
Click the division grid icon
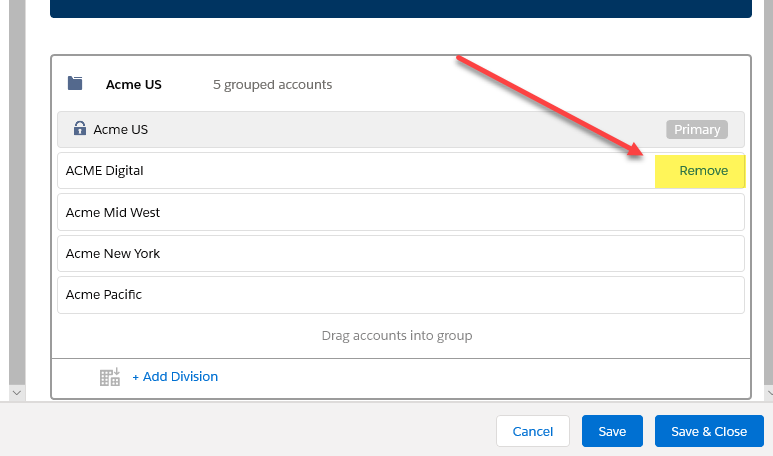pos(109,377)
